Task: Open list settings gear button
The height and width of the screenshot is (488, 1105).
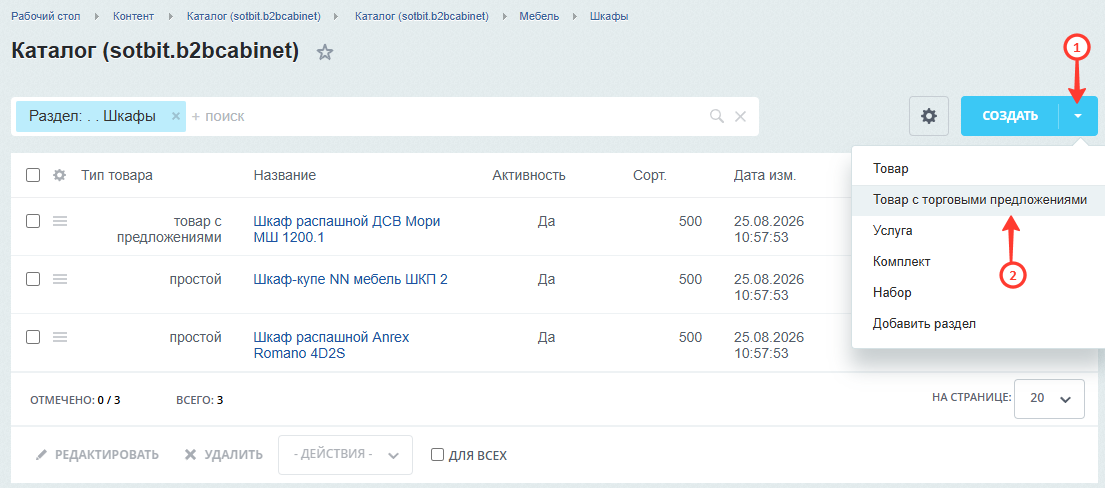Action: pos(929,116)
